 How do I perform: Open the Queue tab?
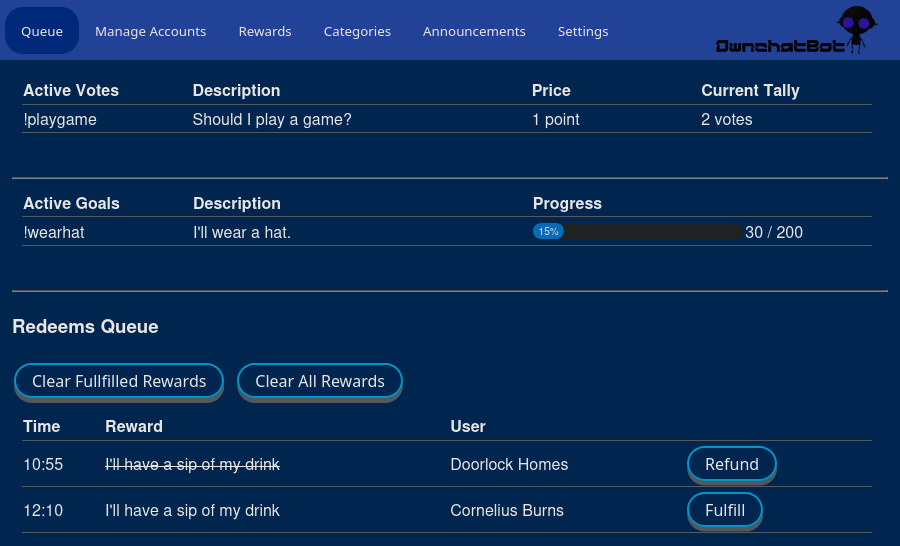(42, 31)
